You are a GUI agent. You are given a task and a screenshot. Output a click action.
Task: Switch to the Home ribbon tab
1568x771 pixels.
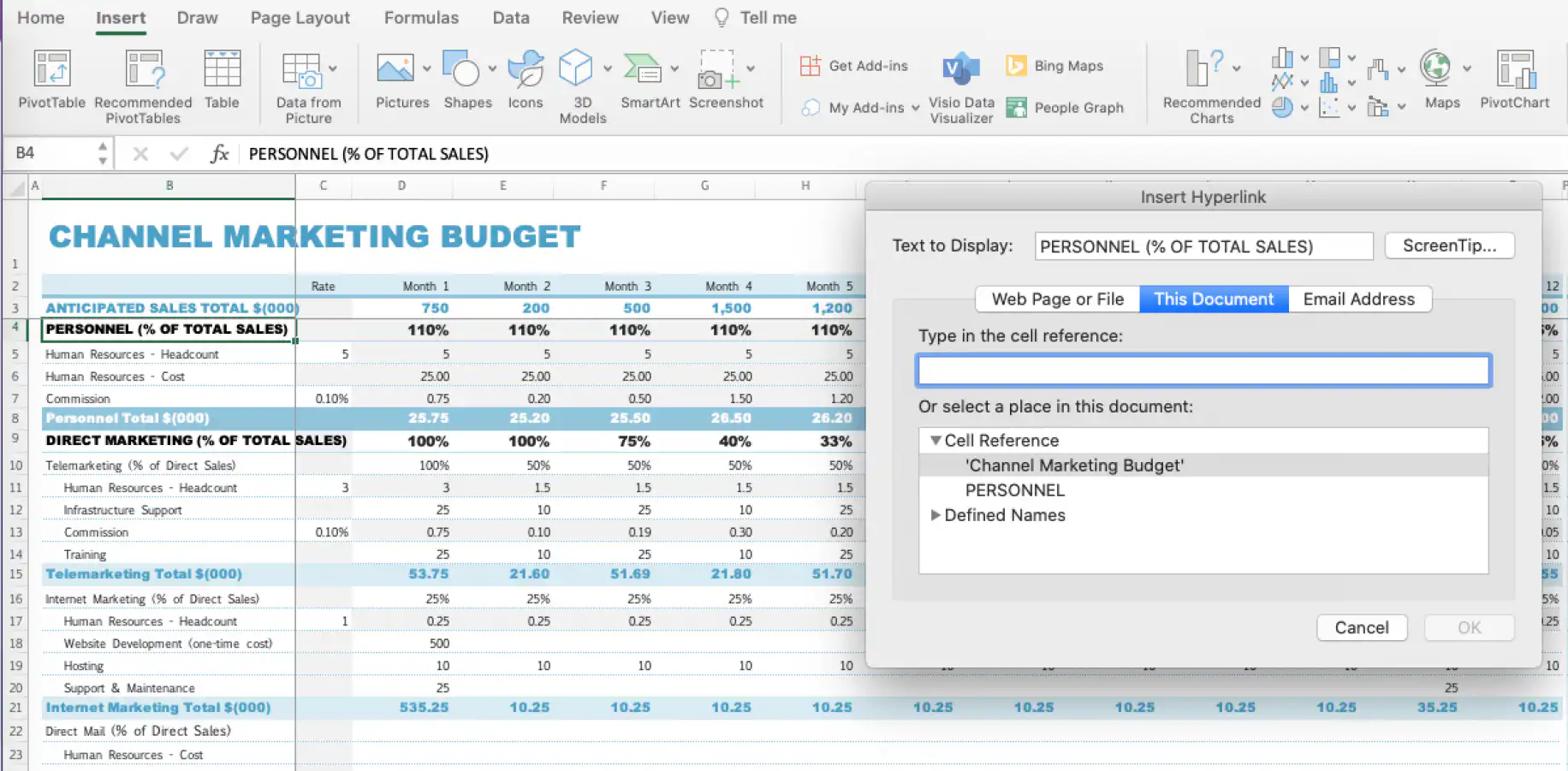point(40,18)
